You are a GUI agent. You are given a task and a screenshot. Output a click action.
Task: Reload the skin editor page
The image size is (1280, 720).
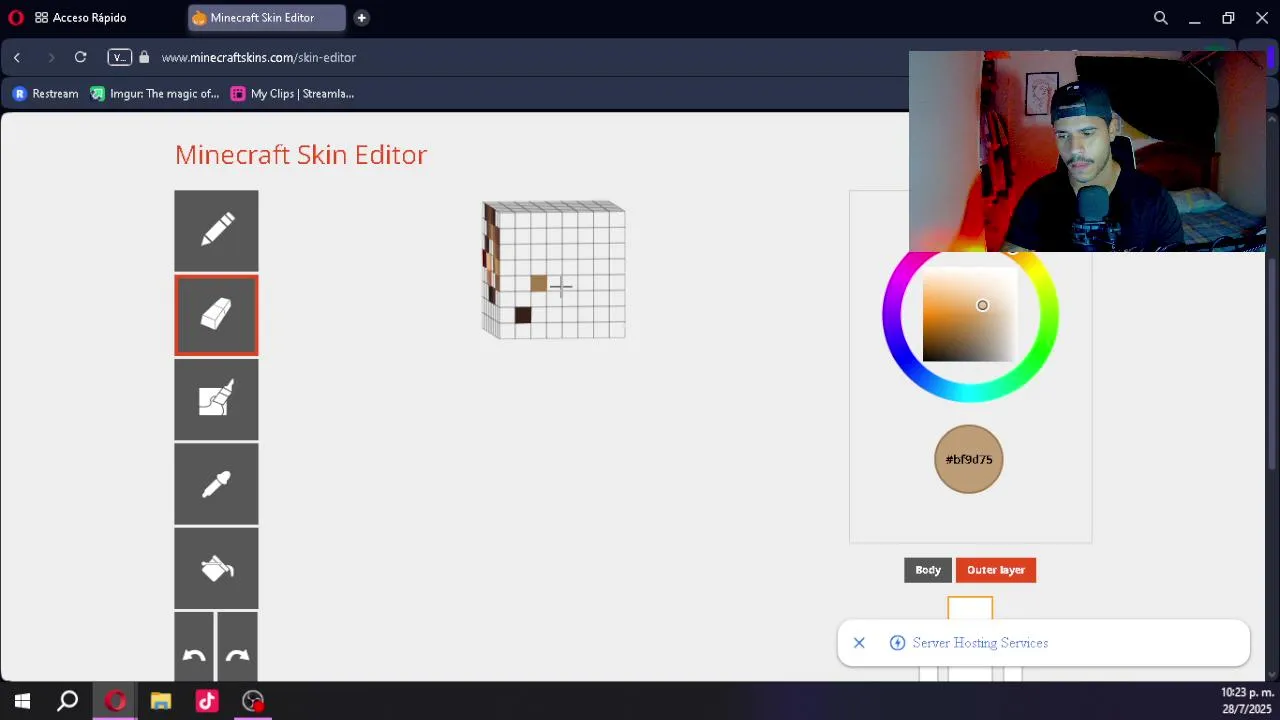tap(80, 57)
